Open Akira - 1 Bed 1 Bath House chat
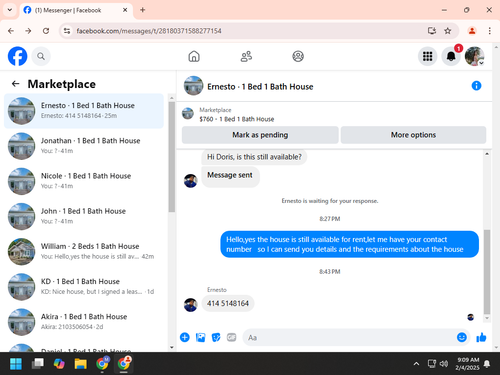500x375 pixels. click(x=84, y=322)
